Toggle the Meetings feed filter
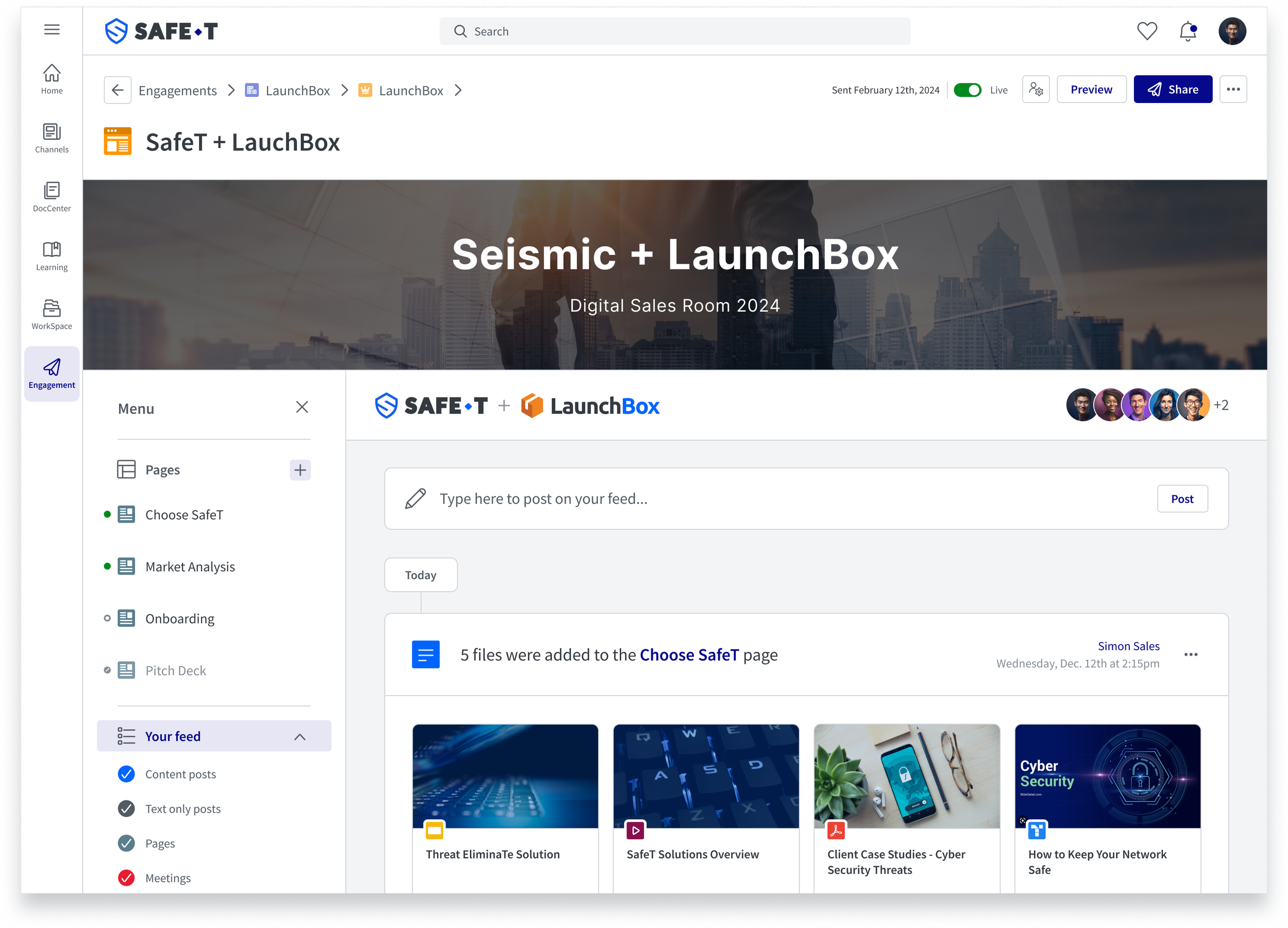 click(x=126, y=878)
